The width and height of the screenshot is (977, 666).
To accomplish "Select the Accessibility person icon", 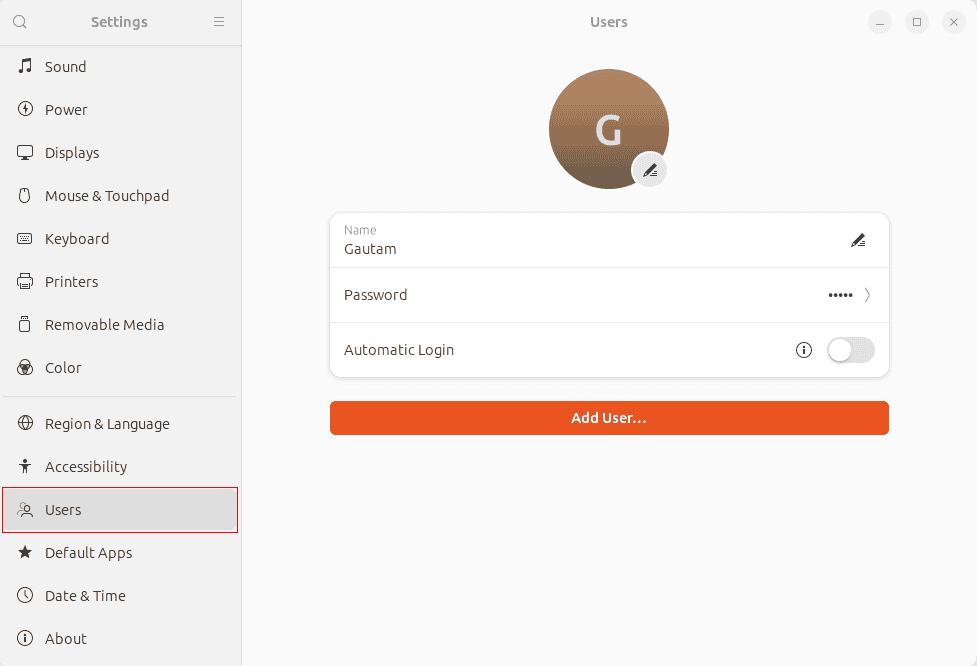I will (23, 466).
